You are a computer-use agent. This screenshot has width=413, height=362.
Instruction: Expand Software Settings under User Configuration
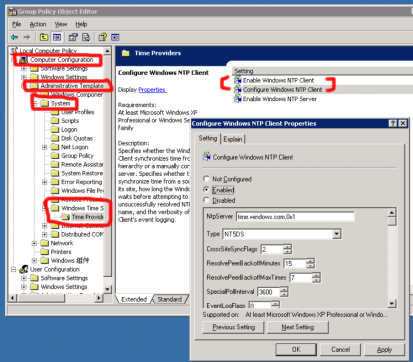[x=24, y=278]
